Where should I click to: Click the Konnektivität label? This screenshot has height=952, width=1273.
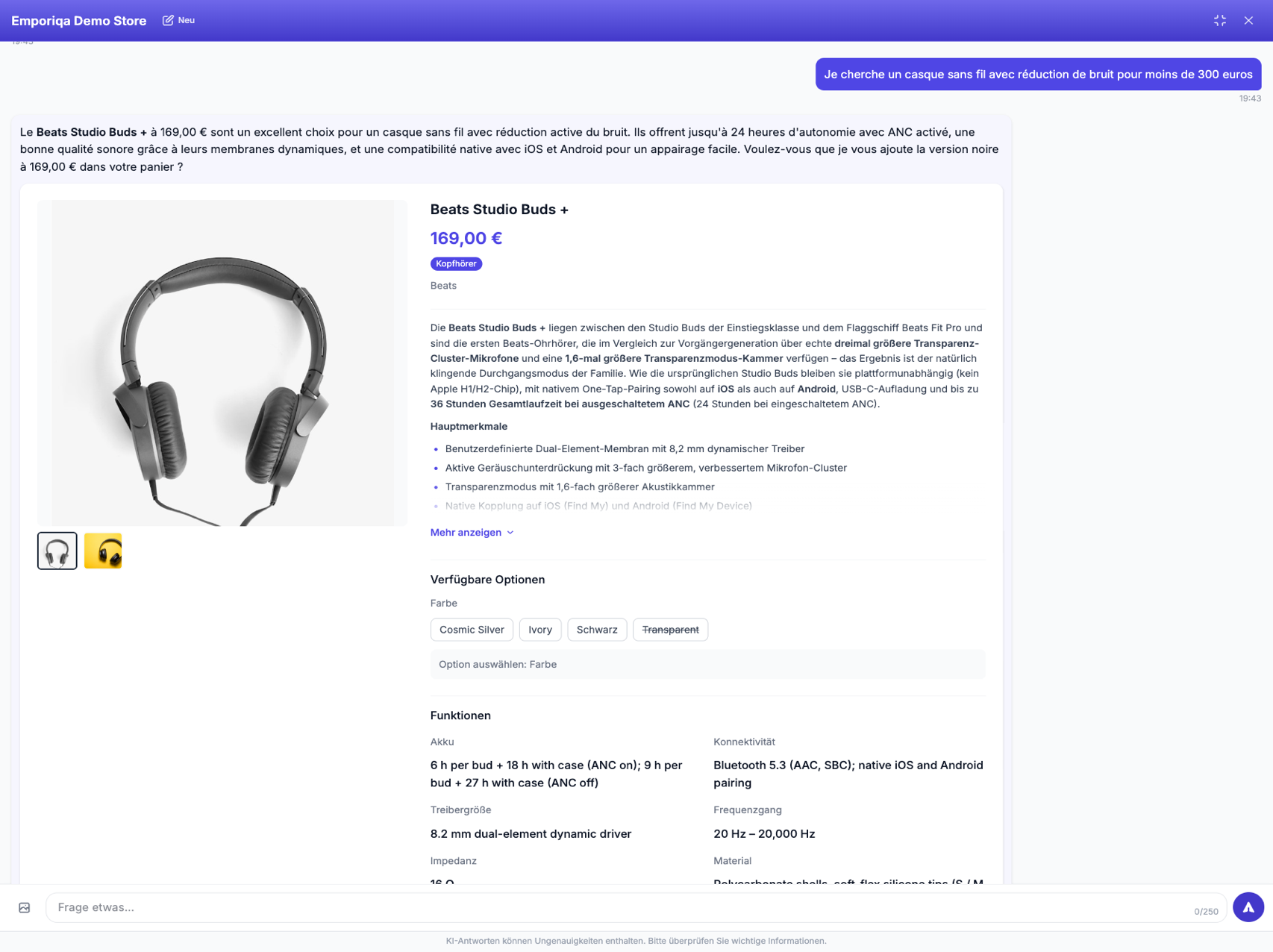coord(744,742)
